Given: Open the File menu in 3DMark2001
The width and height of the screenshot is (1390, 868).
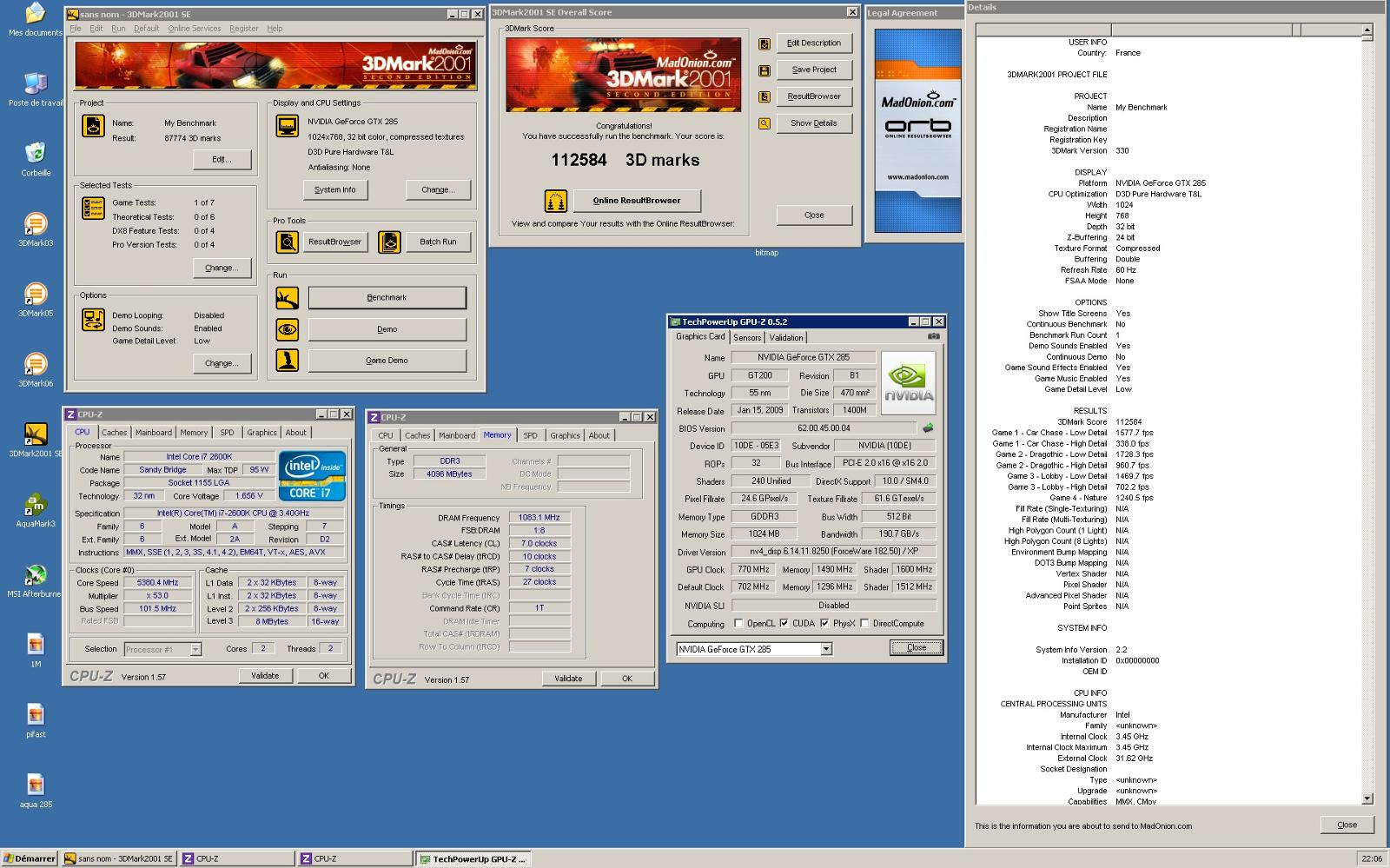Looking at the screenshot, I should pyautogui.click(x=76, y=29).
